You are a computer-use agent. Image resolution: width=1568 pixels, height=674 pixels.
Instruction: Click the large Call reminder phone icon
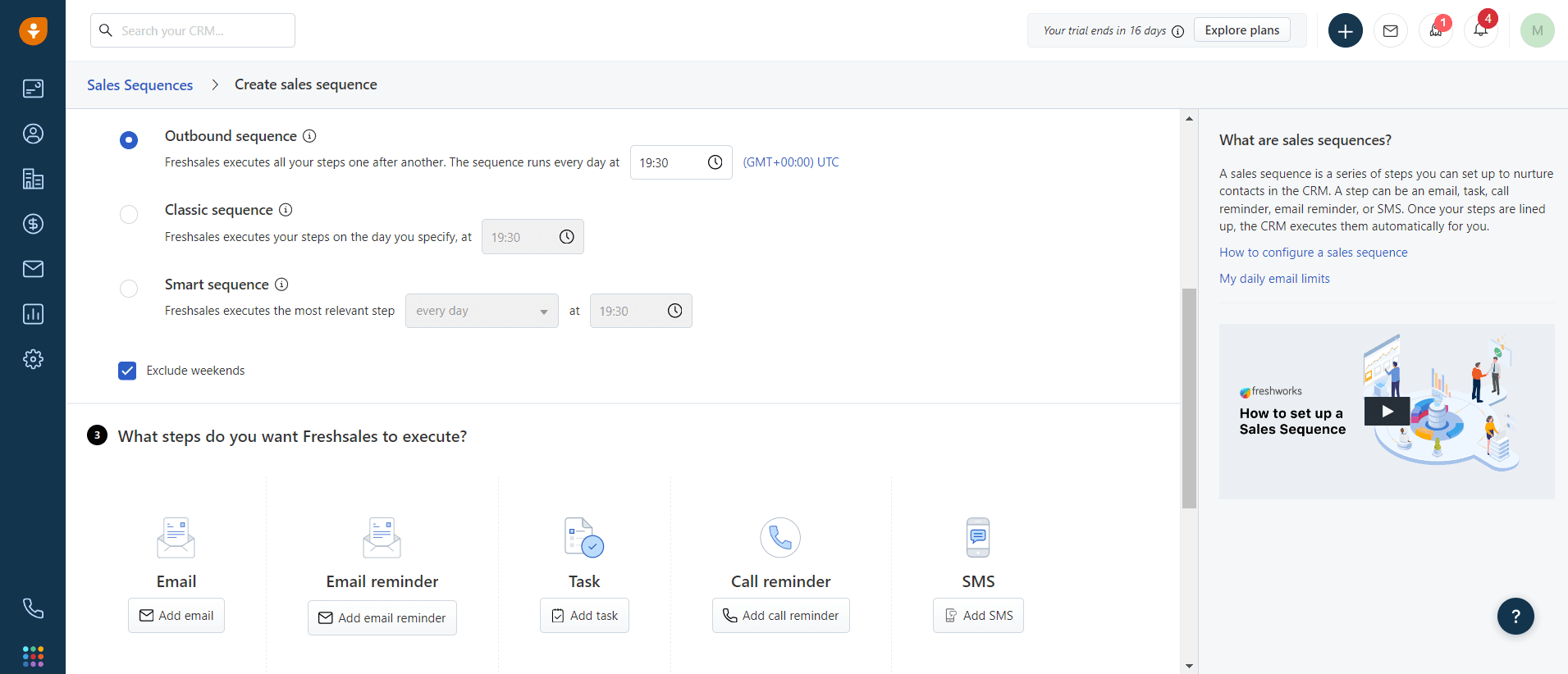(780, 538)
